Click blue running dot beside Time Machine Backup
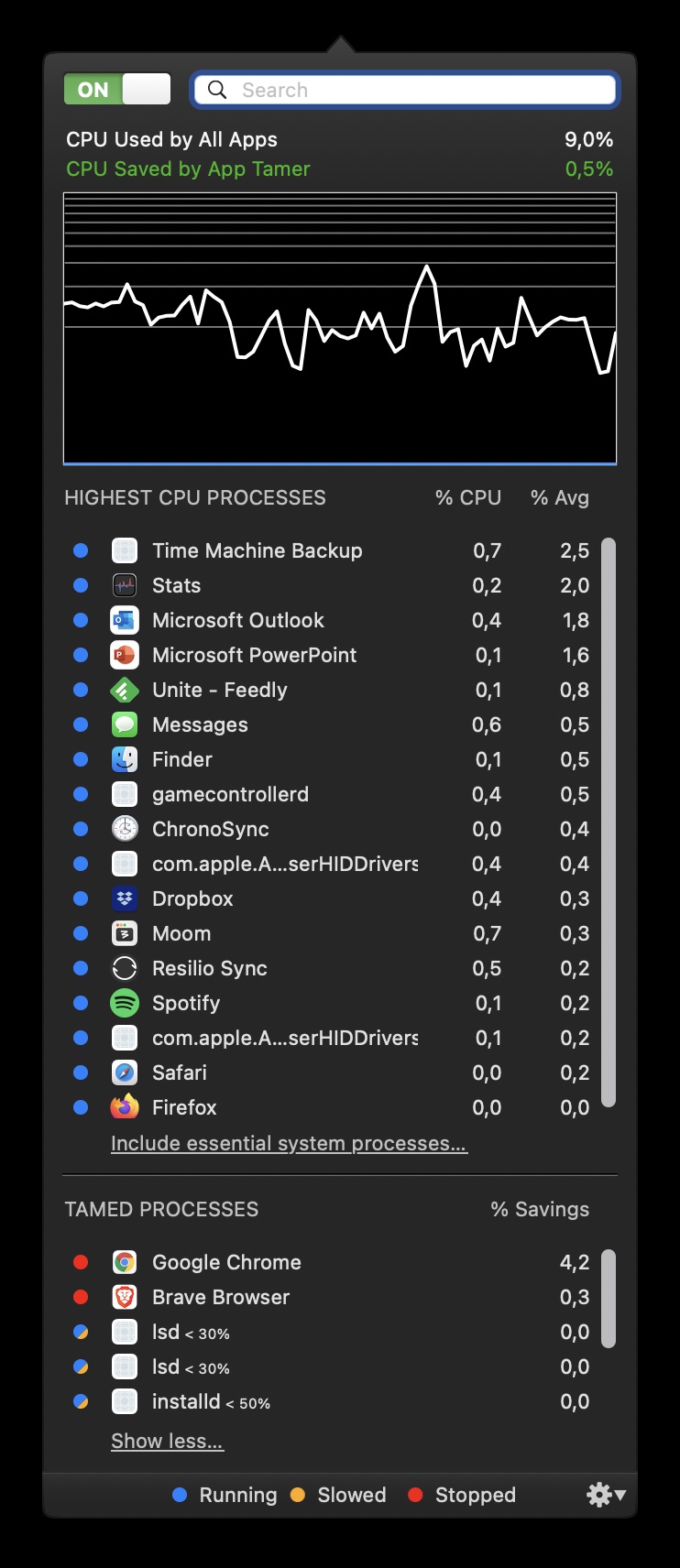 81,550
